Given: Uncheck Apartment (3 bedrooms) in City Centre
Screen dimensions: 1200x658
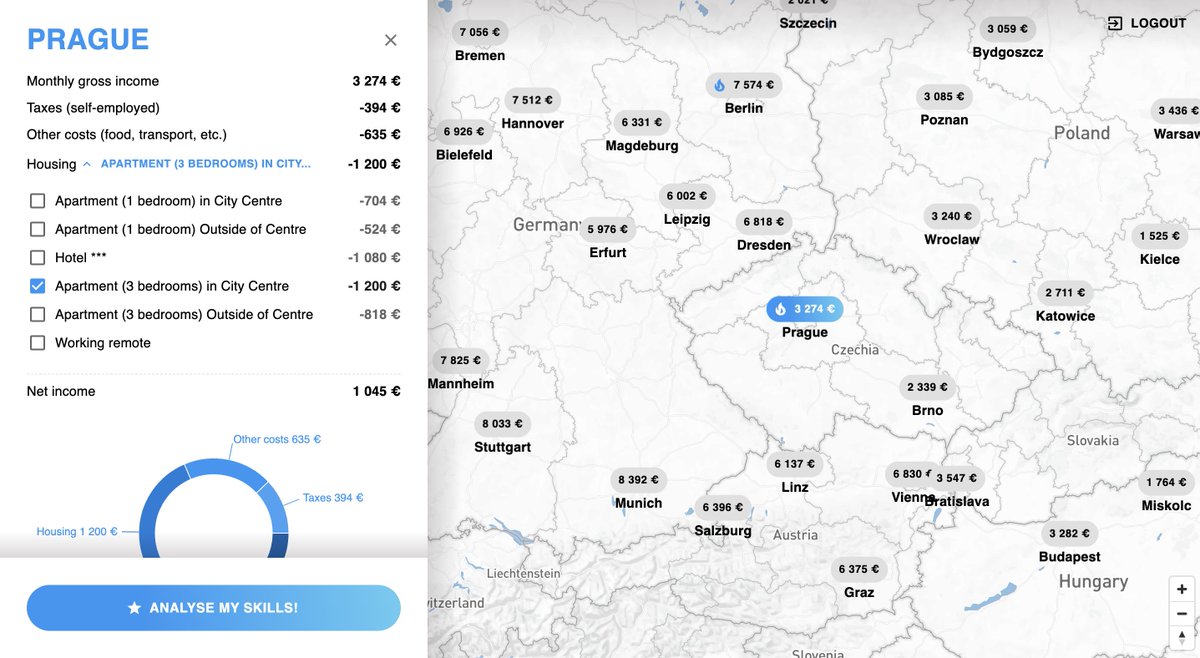Looking at the screenshot, I should click(x=38, y=286).
